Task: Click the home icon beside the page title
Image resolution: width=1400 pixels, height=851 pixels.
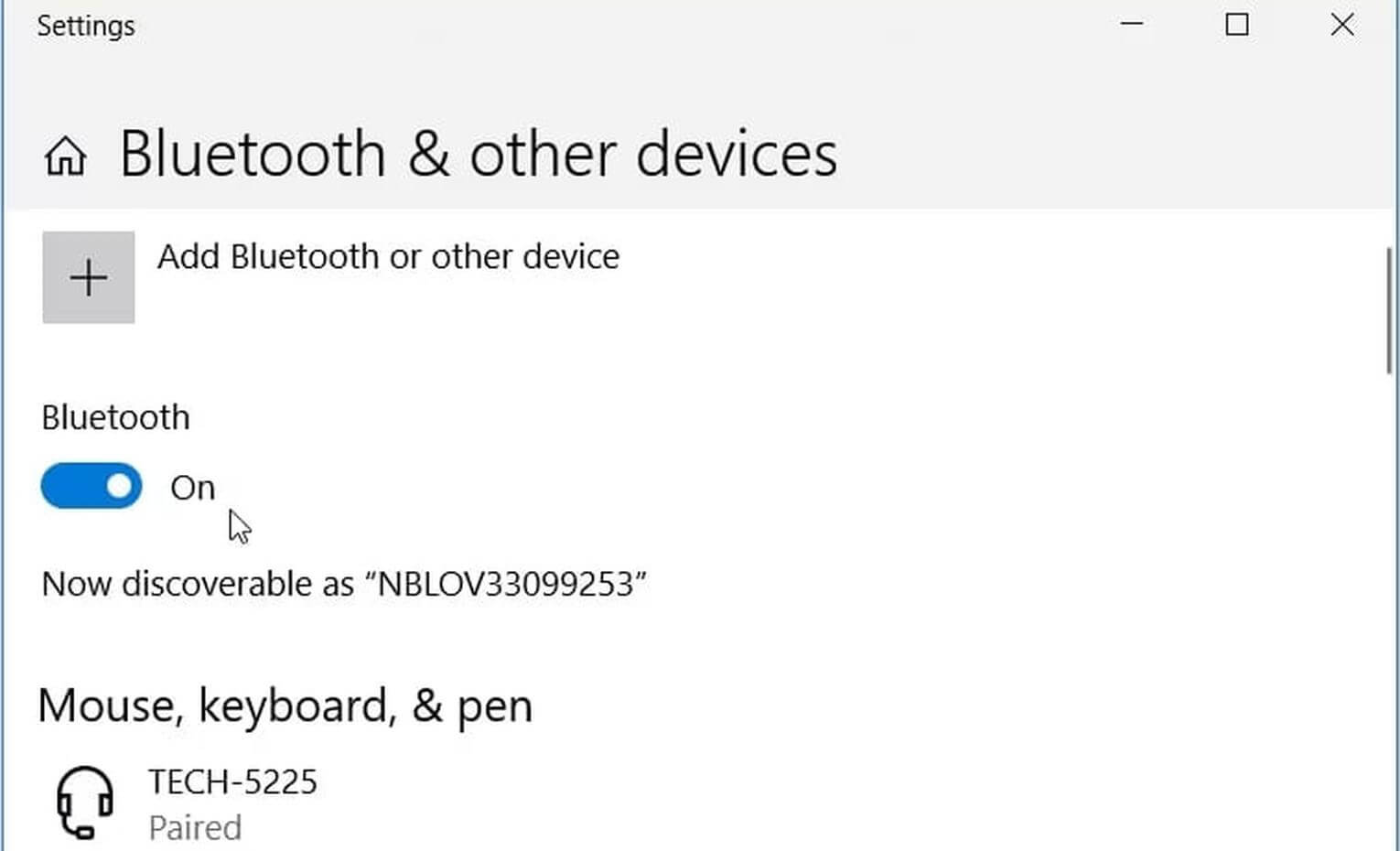Action: (65, 156)
